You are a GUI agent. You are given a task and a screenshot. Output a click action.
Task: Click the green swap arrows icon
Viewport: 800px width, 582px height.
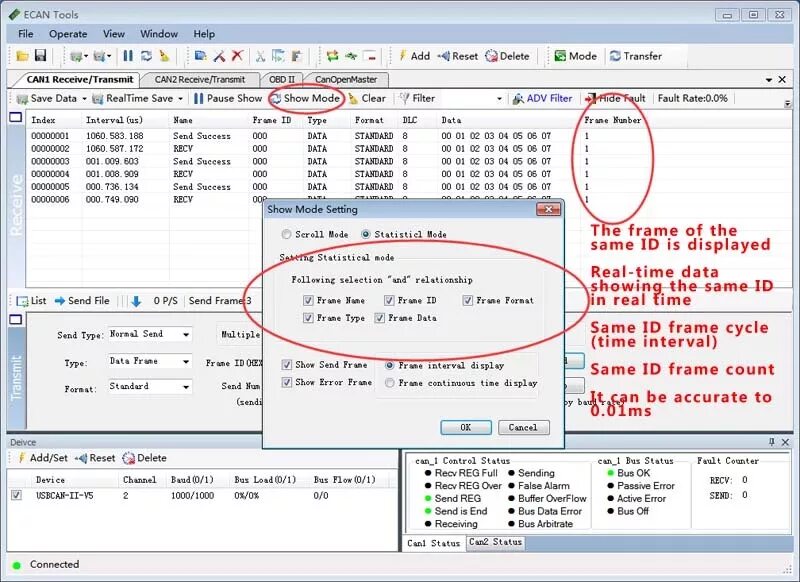(x=333, y=56)
